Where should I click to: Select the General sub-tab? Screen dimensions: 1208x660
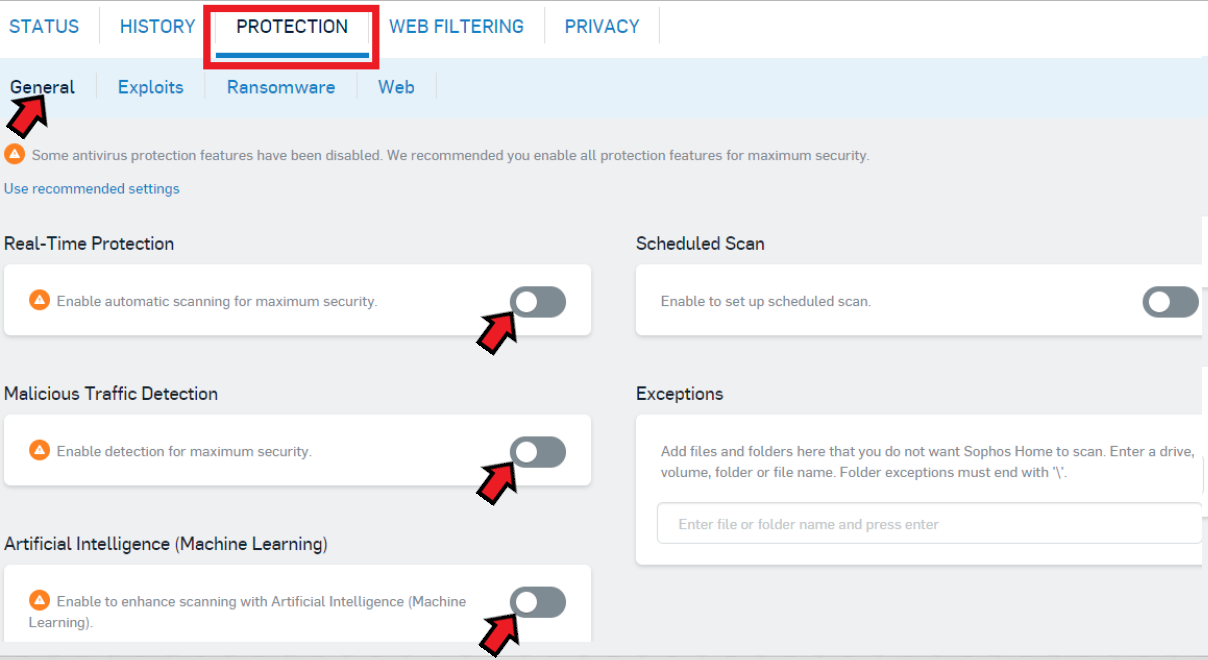pos(43,87)
